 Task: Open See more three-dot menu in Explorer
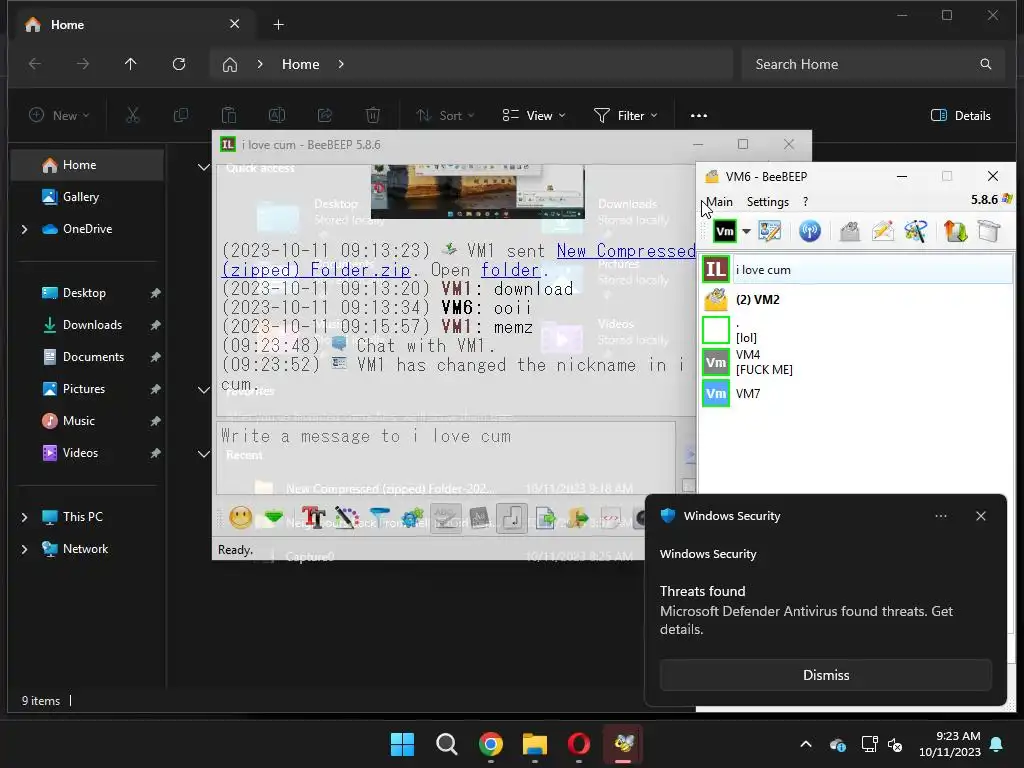(699, 116)
